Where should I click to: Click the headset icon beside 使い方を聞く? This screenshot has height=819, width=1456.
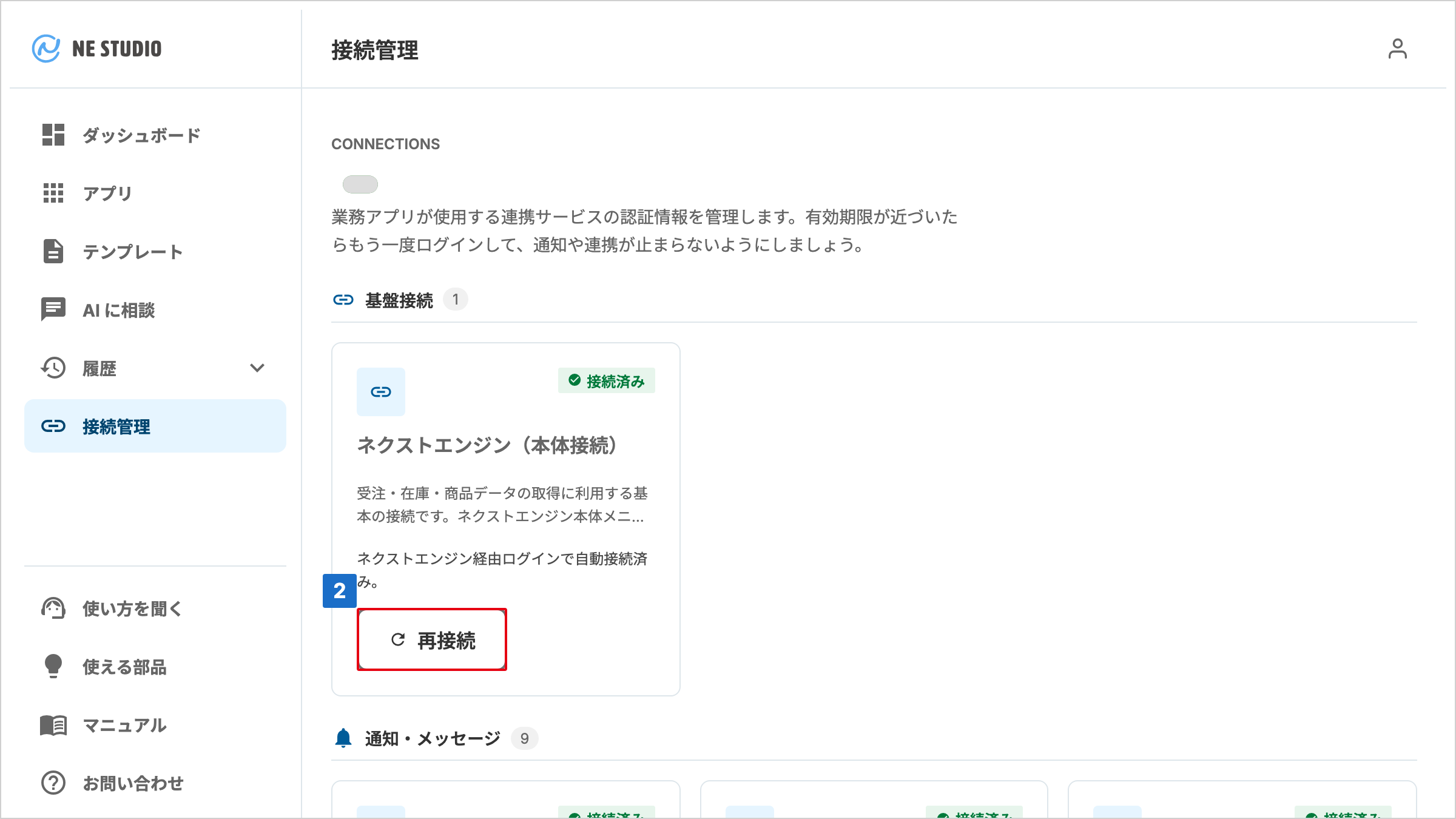(53, 608)
